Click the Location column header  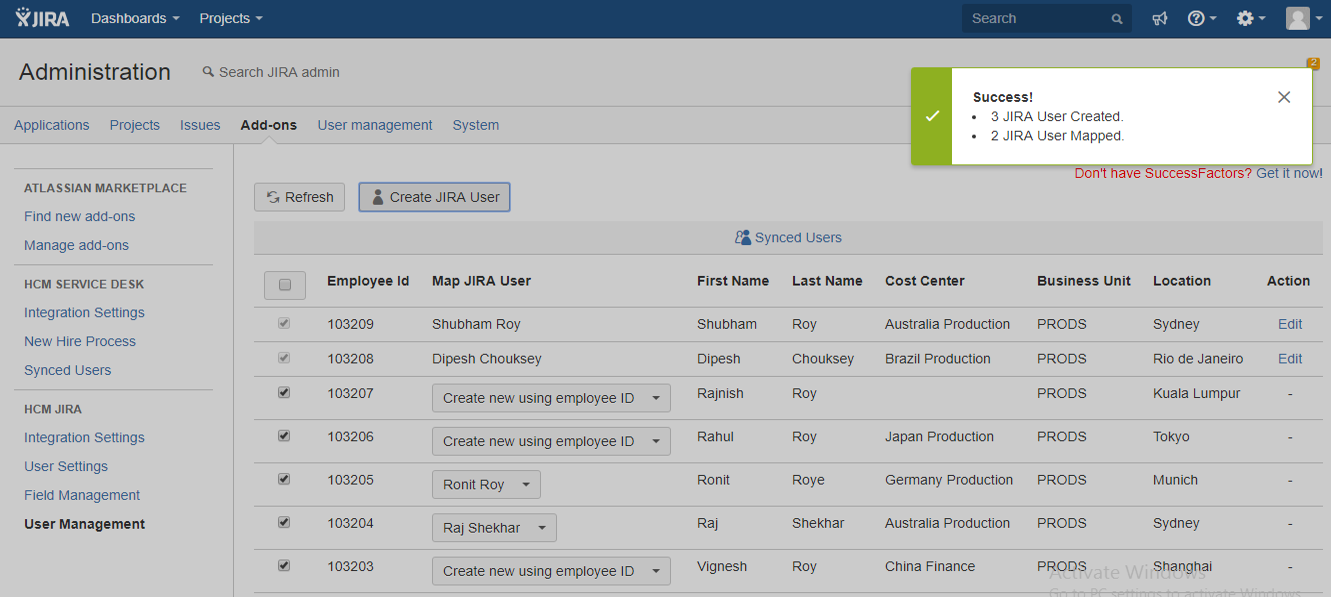pyautogui.click(x=1182, y=281)
